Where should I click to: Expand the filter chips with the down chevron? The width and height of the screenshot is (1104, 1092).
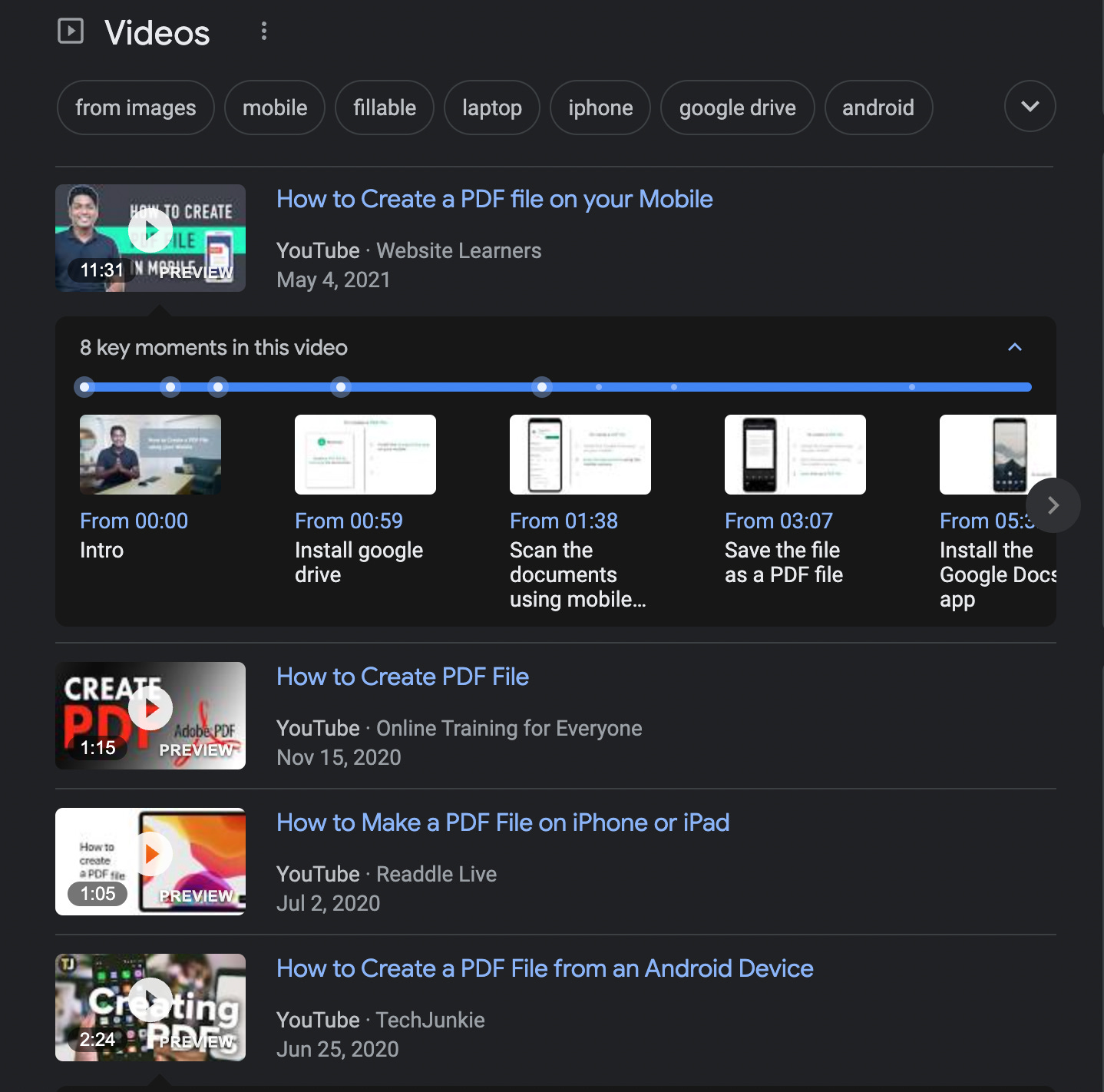coord(1030,107)
